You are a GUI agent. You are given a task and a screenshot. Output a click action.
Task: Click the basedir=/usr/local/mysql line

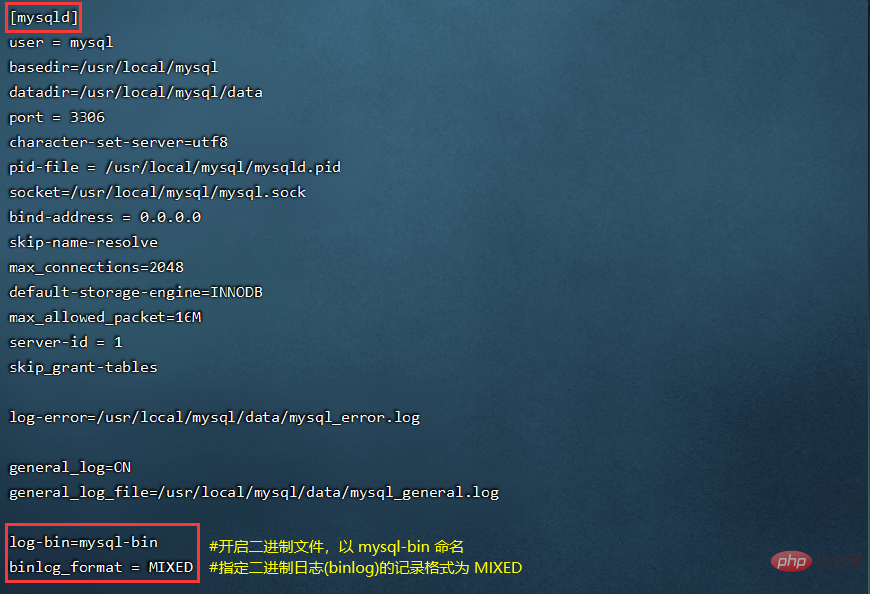pos(114,68)
